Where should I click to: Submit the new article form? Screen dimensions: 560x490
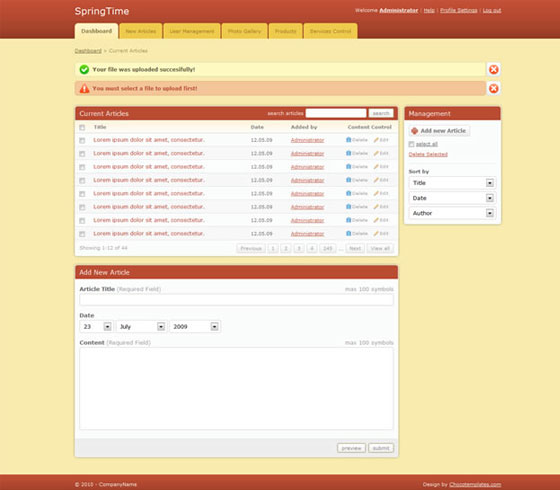(381, 448)
